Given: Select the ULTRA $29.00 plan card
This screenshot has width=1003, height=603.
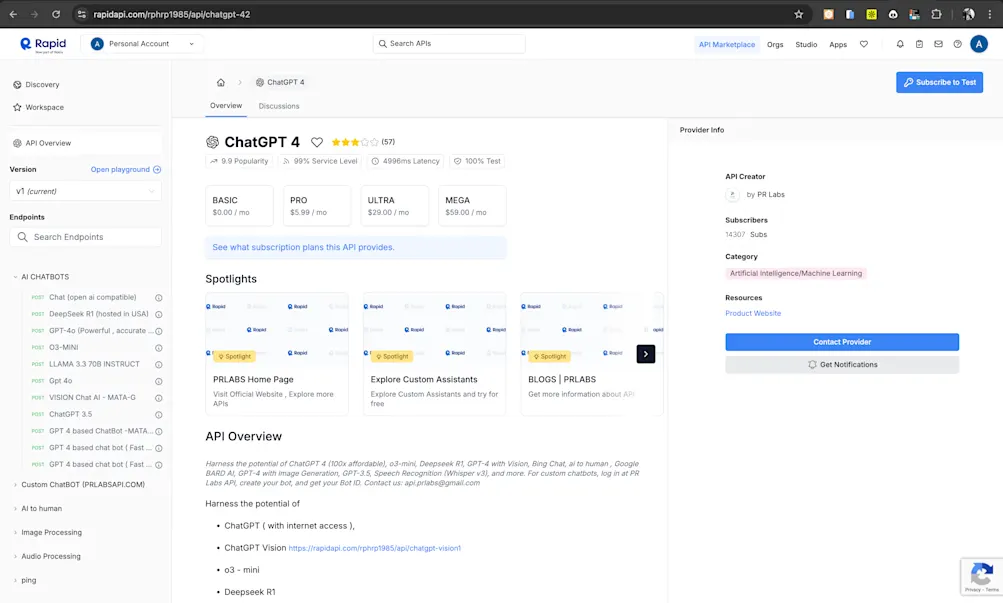Looking at the screenshot, I should pyautogui.click(x=395, y=206).
